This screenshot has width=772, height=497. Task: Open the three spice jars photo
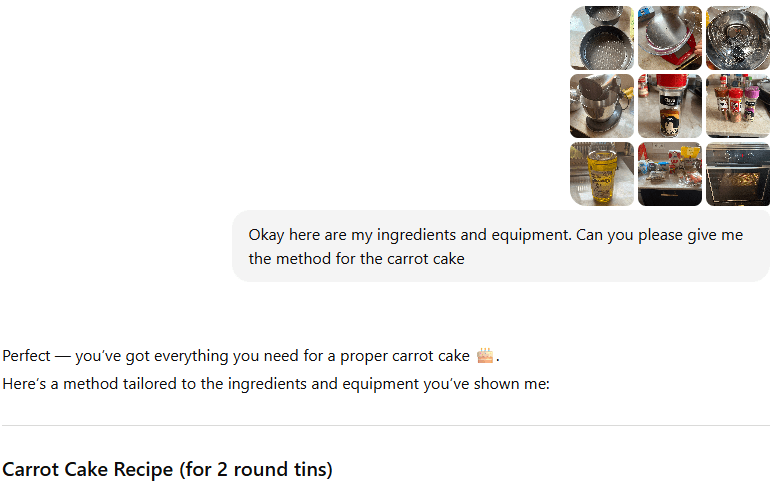737,106
